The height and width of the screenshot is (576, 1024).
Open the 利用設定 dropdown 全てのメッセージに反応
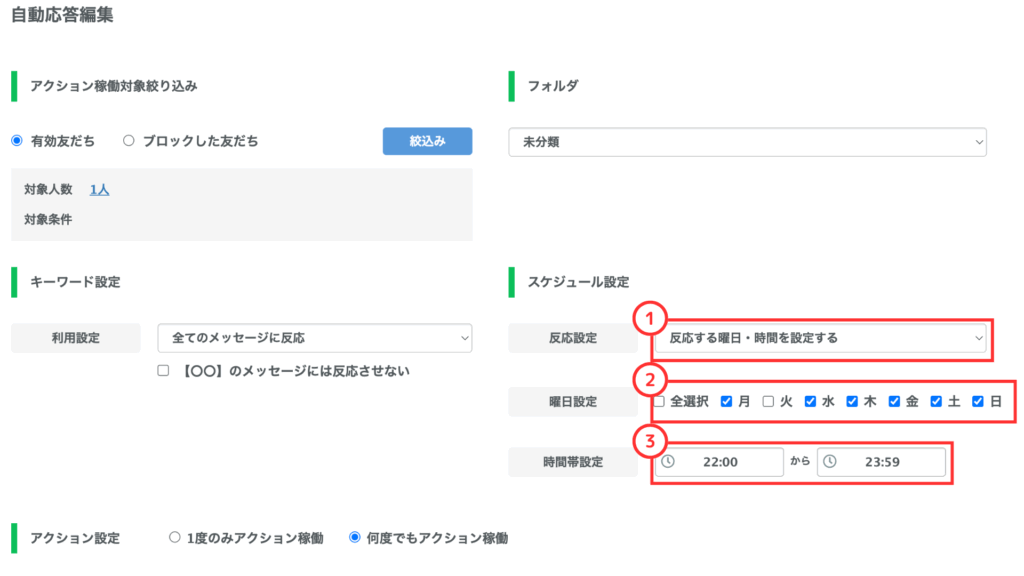315,338
